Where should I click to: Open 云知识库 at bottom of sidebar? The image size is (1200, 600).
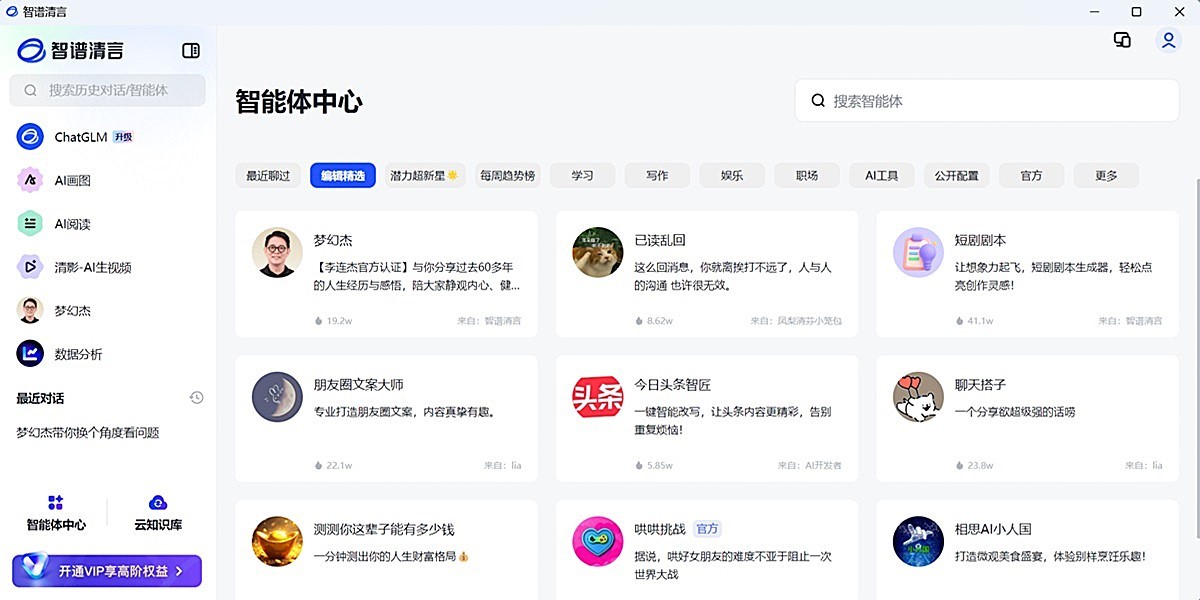[x=157, y=510]
